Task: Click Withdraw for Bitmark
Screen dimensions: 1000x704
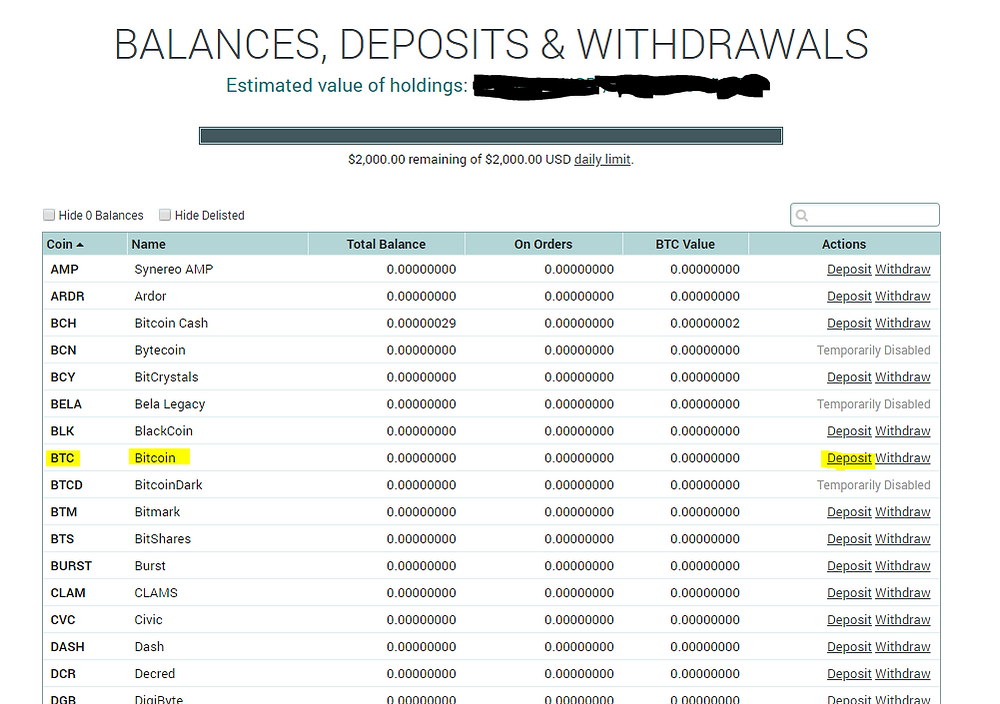Action: [902, 512]
